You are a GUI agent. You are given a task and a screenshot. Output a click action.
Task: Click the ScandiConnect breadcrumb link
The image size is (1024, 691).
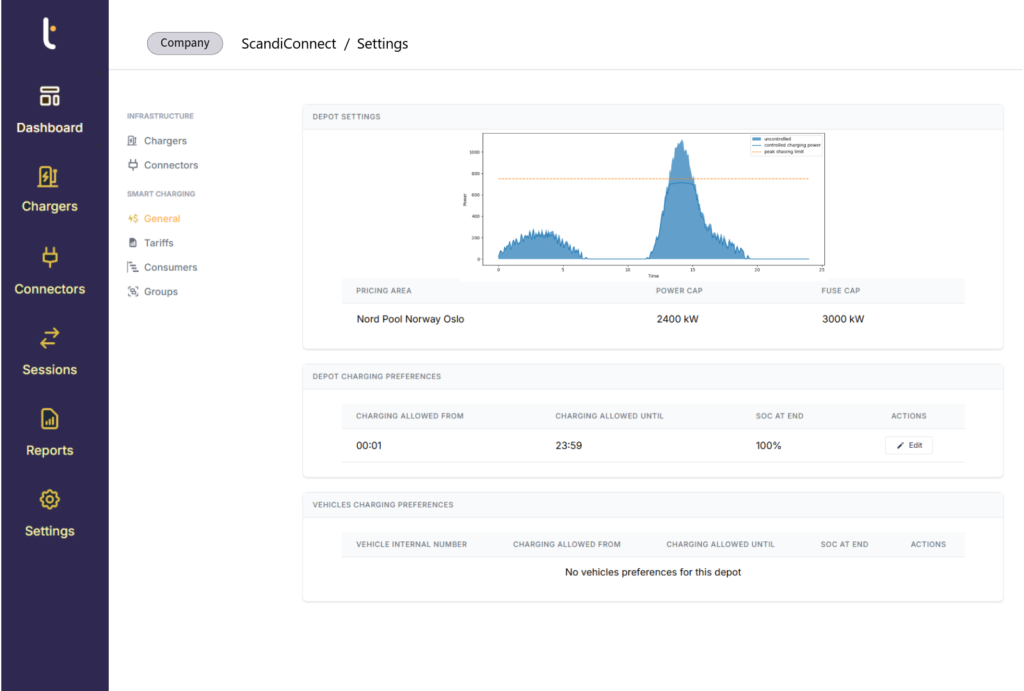(289, 44)
